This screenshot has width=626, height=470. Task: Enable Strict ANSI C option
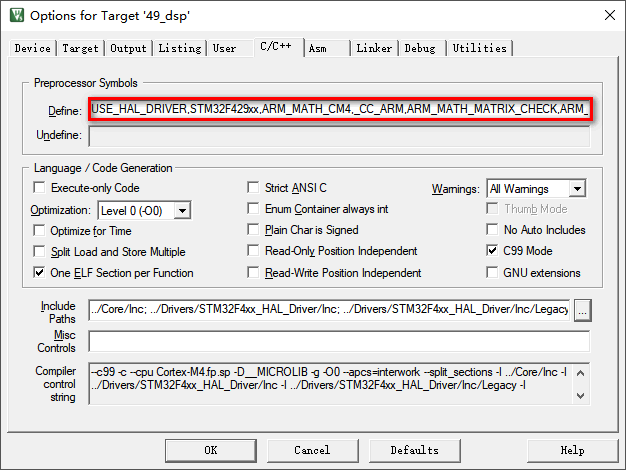coord(254,188)
